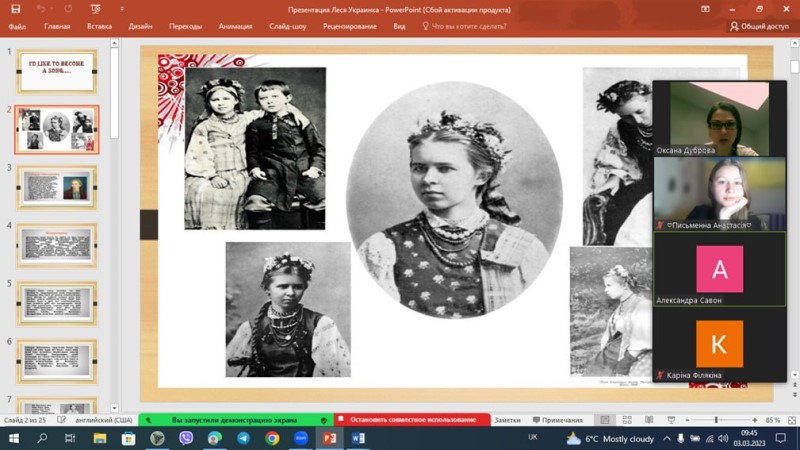
Task: Select the photo of two children on the slide
Action: [255, 148]
